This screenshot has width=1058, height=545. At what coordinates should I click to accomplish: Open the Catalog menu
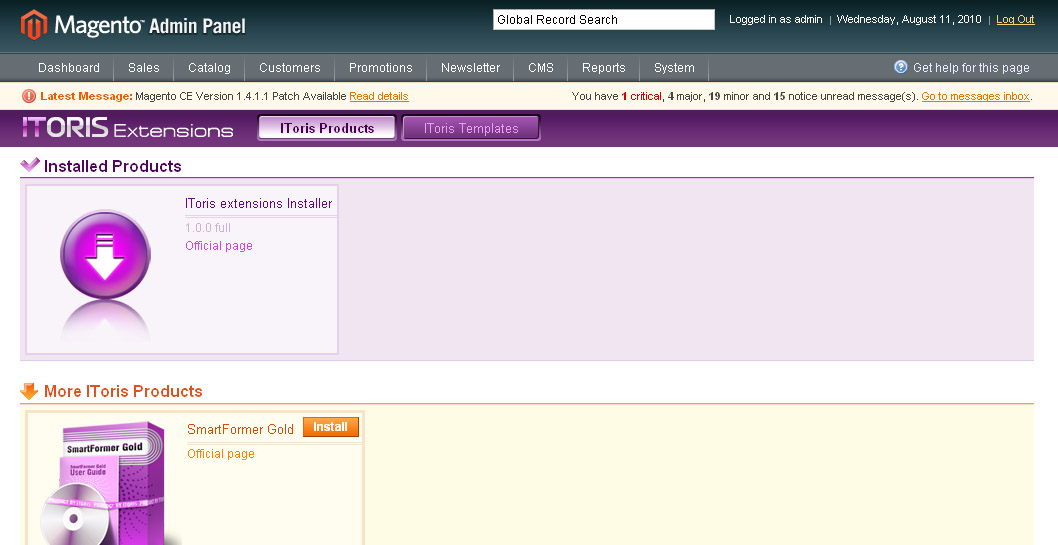(209, 67)
